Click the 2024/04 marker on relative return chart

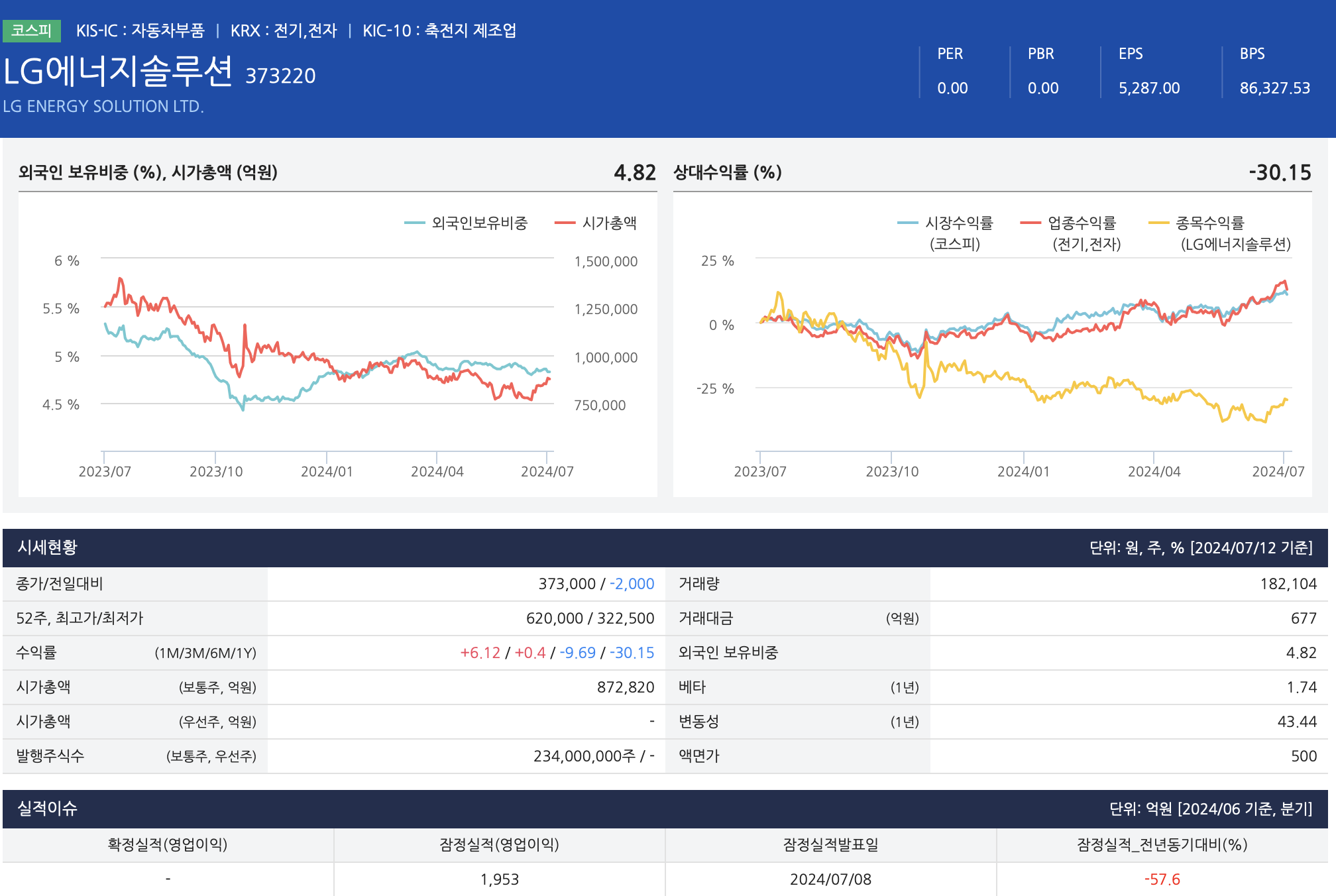[1154, 471]
